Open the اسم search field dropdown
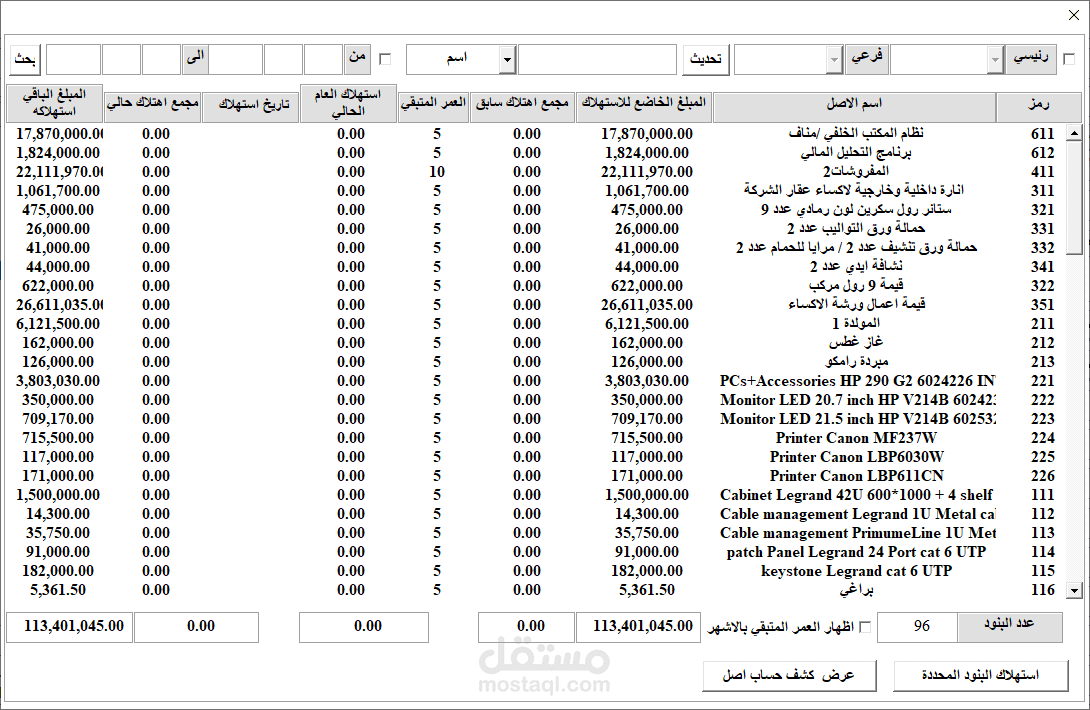 point(507,60)
